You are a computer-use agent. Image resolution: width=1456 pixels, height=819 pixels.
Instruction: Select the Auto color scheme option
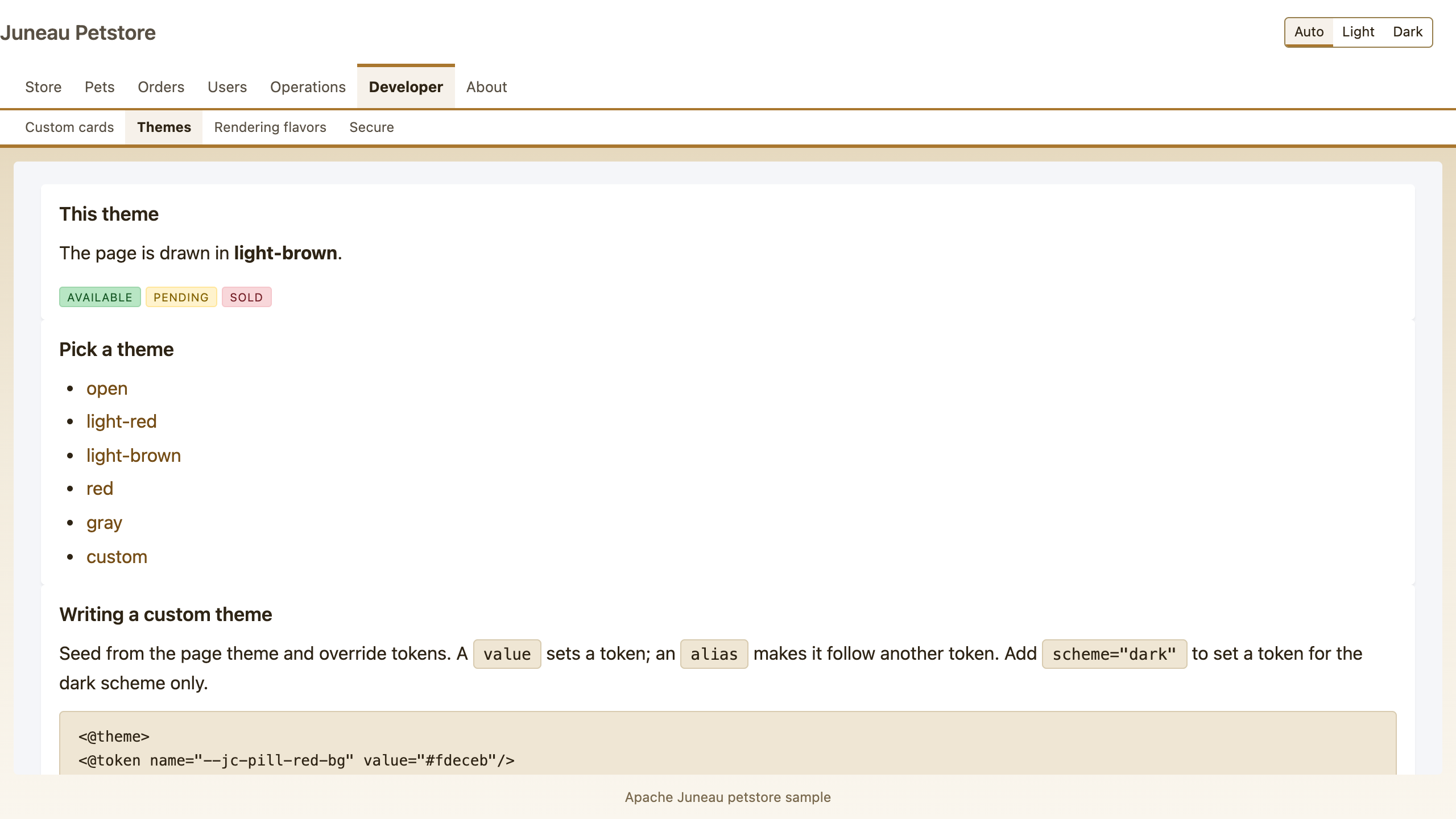1309,32
